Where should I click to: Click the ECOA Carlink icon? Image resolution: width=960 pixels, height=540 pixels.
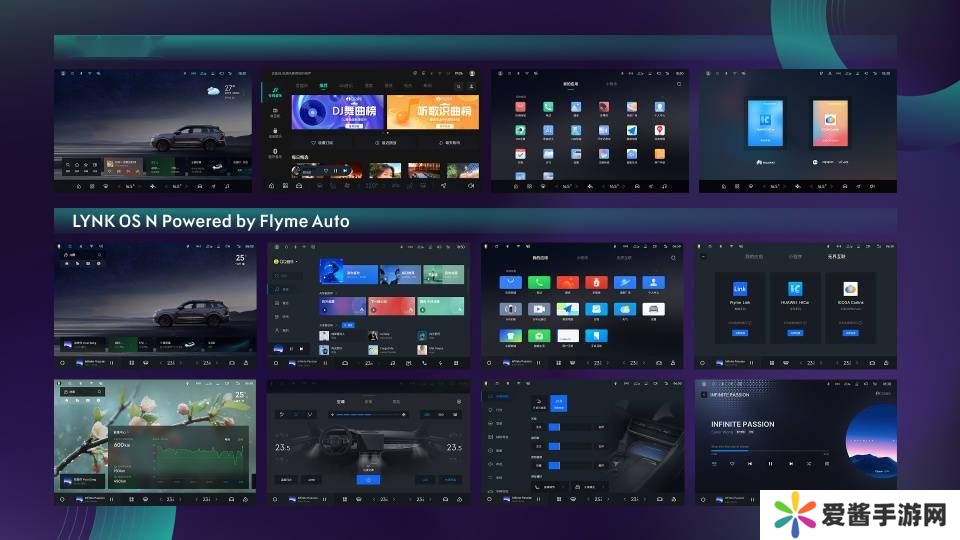(850, 290)
